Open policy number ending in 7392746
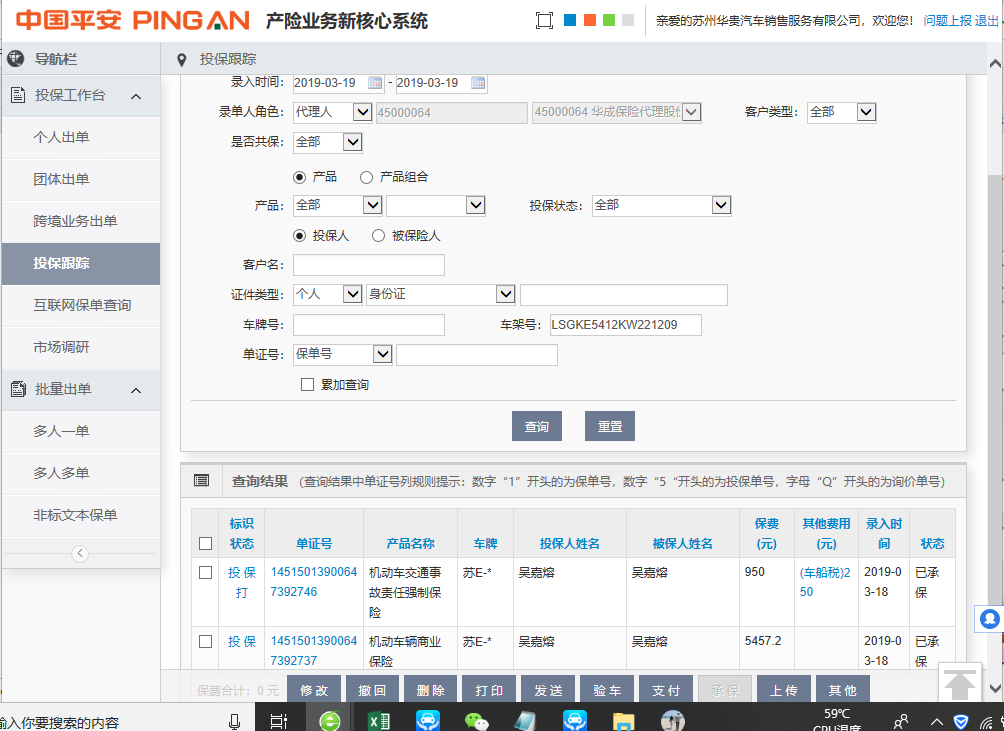 (313, 581)
